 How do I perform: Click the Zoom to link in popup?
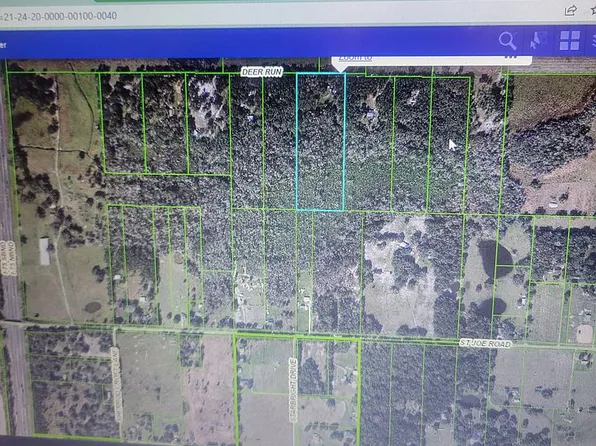click(355, 58)
